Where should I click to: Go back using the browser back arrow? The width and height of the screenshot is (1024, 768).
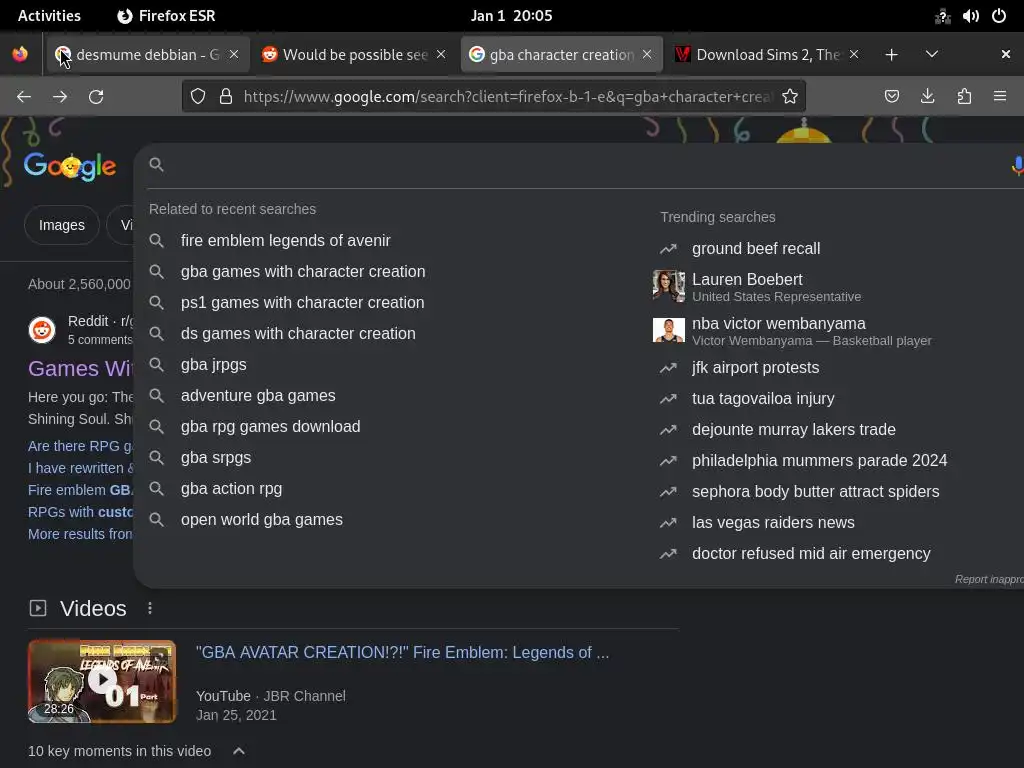point(24,97)
